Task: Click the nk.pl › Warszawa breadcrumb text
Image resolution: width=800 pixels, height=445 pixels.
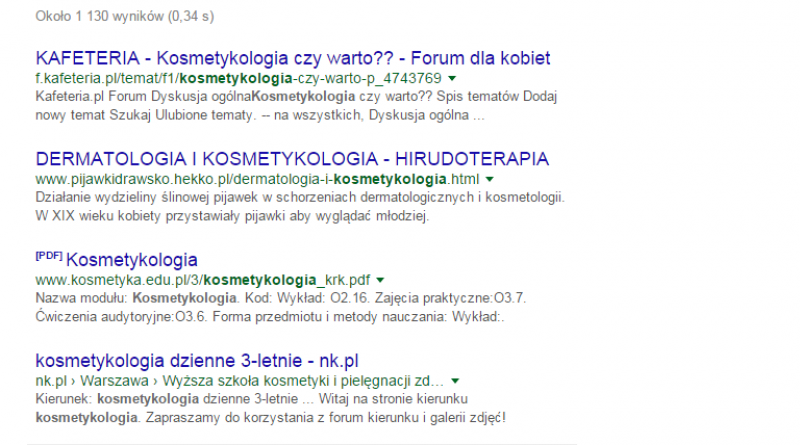Action: 240,381
